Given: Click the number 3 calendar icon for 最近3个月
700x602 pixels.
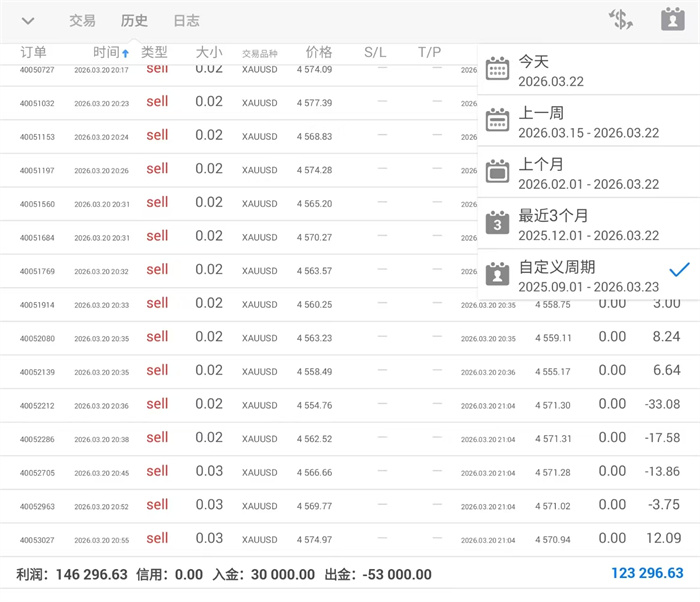Looking at the screenshot, I should 497,223.
